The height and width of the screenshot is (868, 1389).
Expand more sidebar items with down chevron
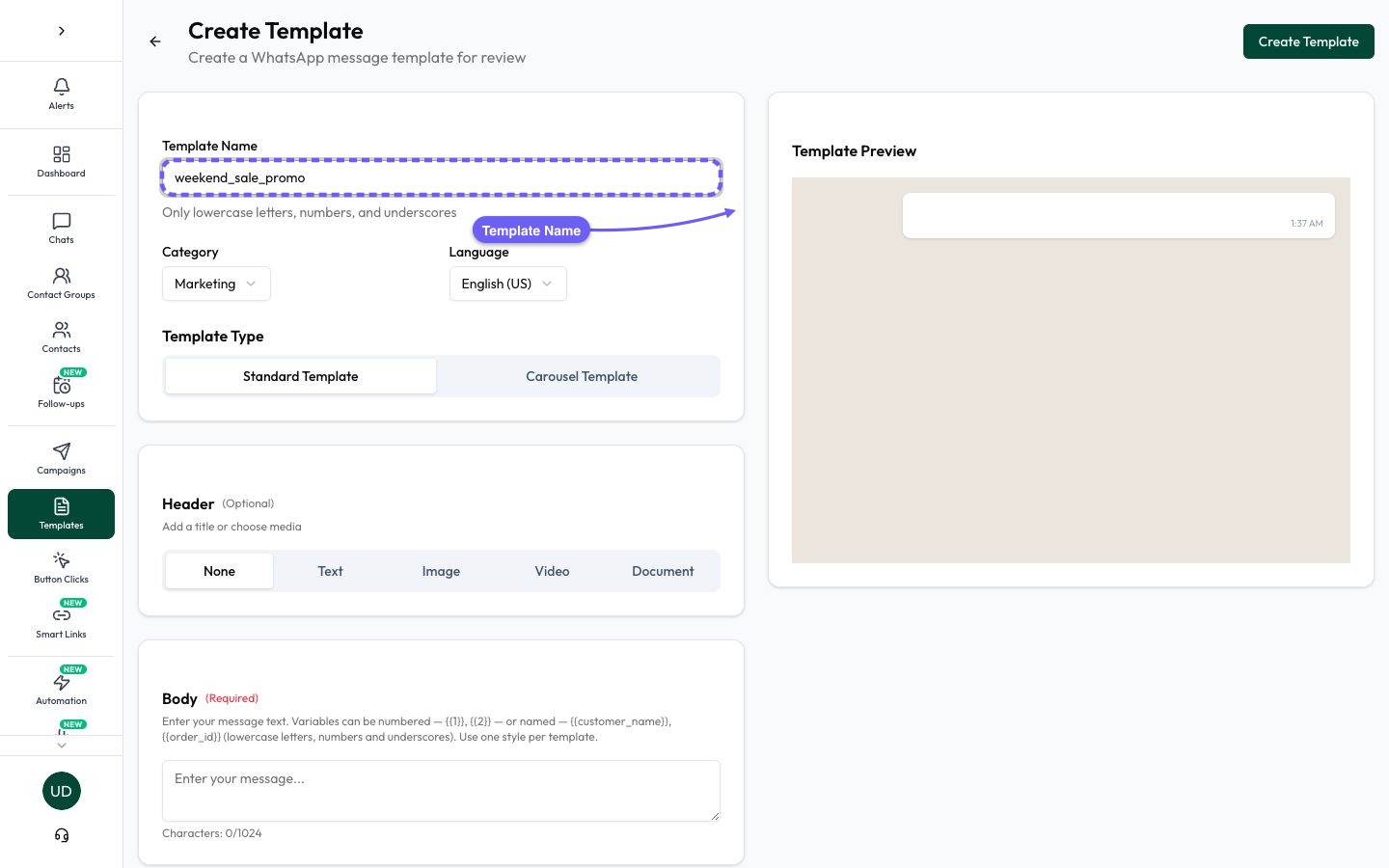[x=62, y=746]
